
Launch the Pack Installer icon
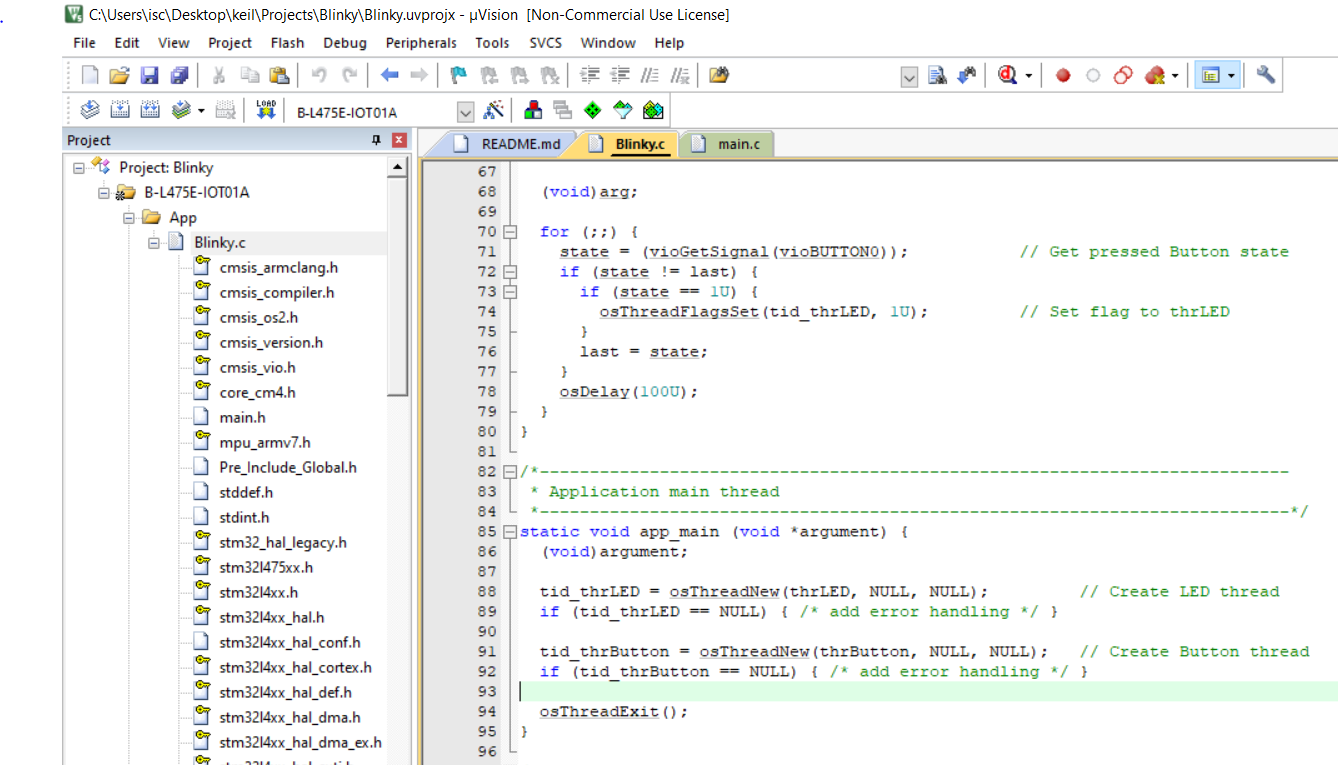pyautogui.click(x=653, y=111)
